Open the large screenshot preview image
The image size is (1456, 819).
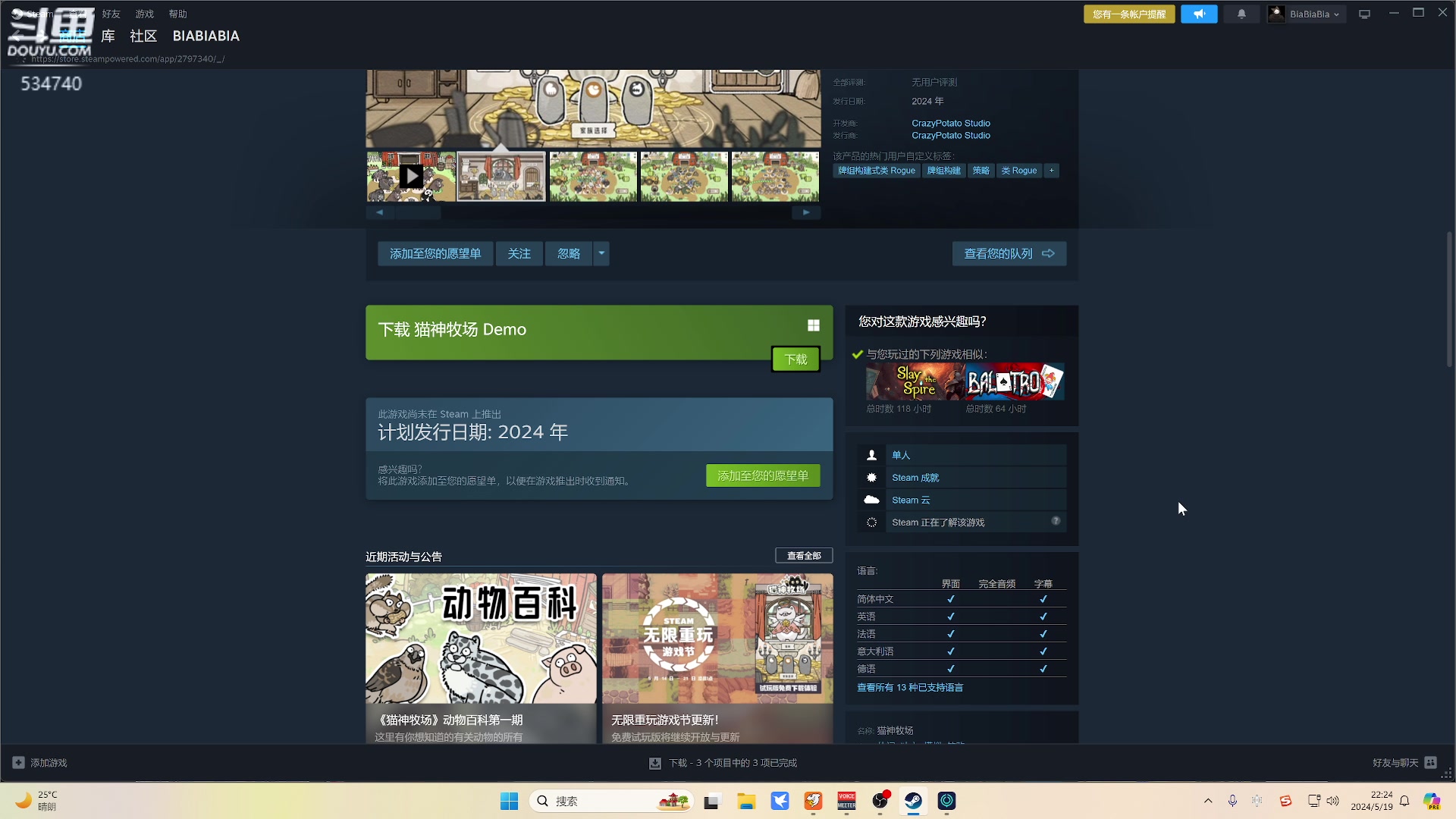[x=593, y=108]
